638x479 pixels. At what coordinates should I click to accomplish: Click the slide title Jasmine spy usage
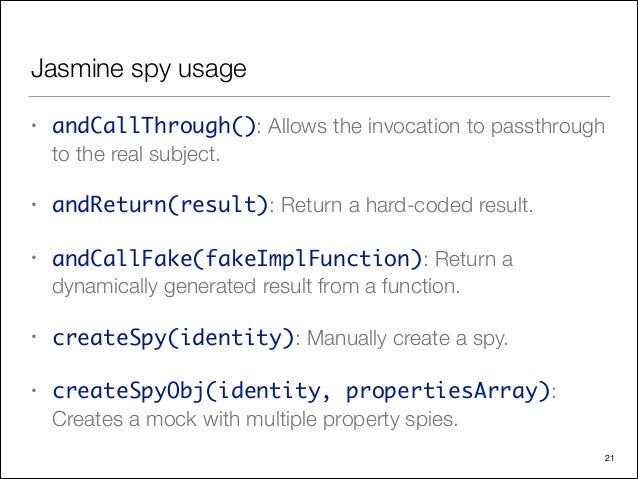(x=138, y=69)
